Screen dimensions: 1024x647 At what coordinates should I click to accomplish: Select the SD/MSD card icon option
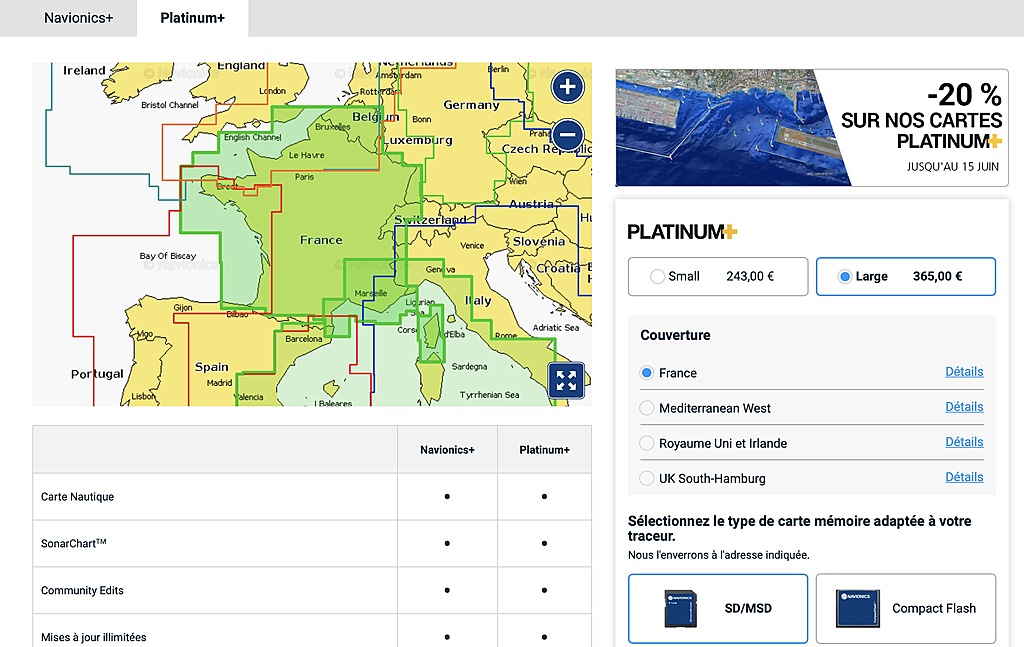coord(718,608)
